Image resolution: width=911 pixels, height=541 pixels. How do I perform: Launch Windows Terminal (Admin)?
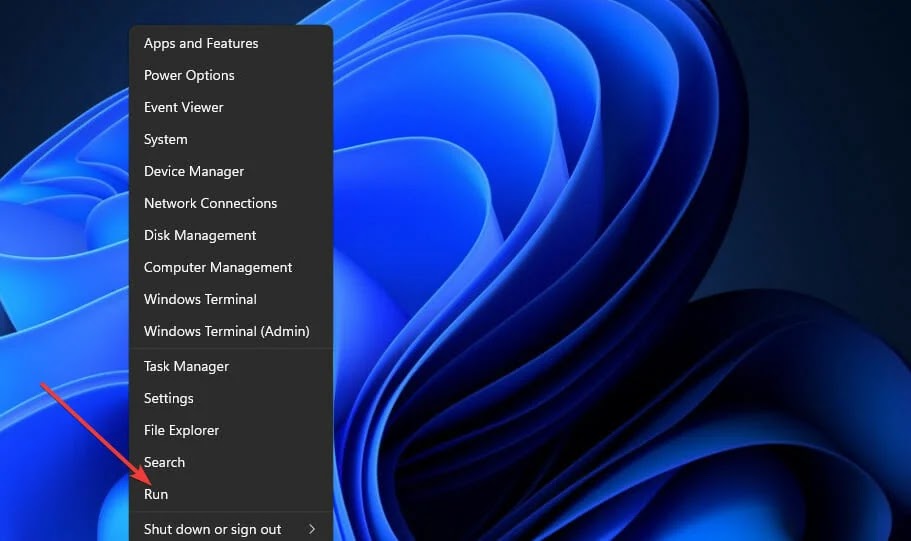tap(231, 331)
